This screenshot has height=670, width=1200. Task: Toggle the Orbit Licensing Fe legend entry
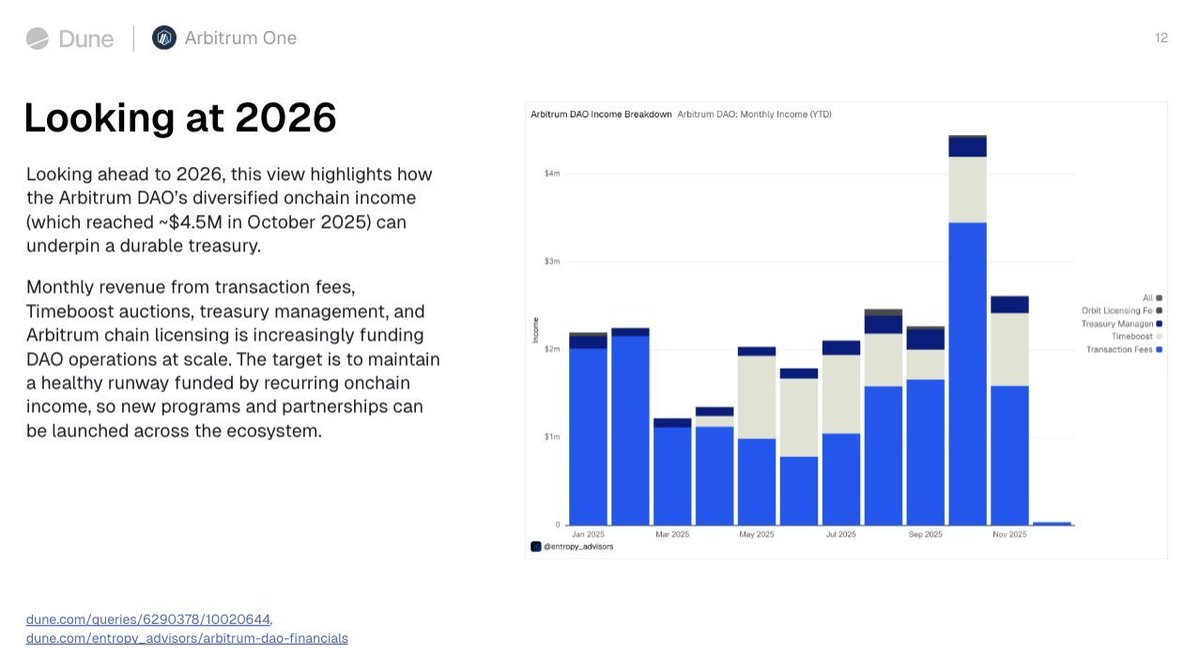1122,311
